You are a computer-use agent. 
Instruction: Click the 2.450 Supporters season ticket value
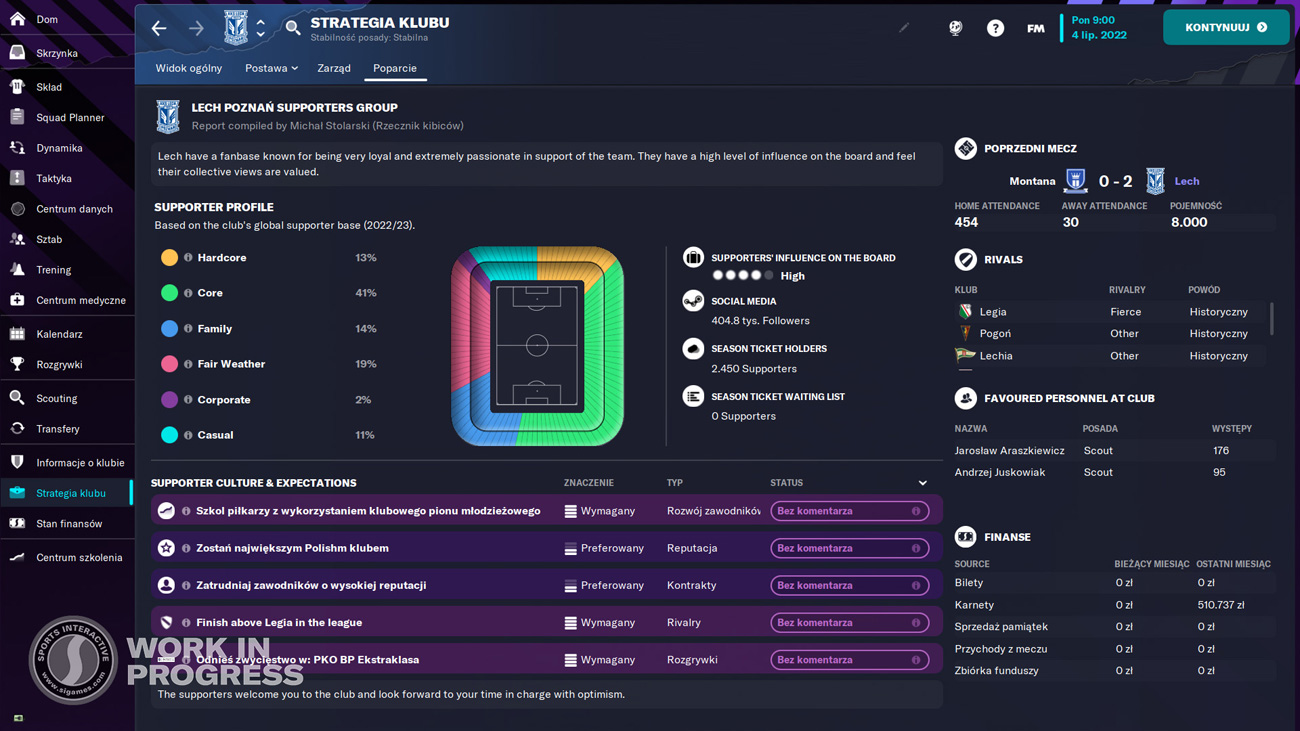pos(754,369)
